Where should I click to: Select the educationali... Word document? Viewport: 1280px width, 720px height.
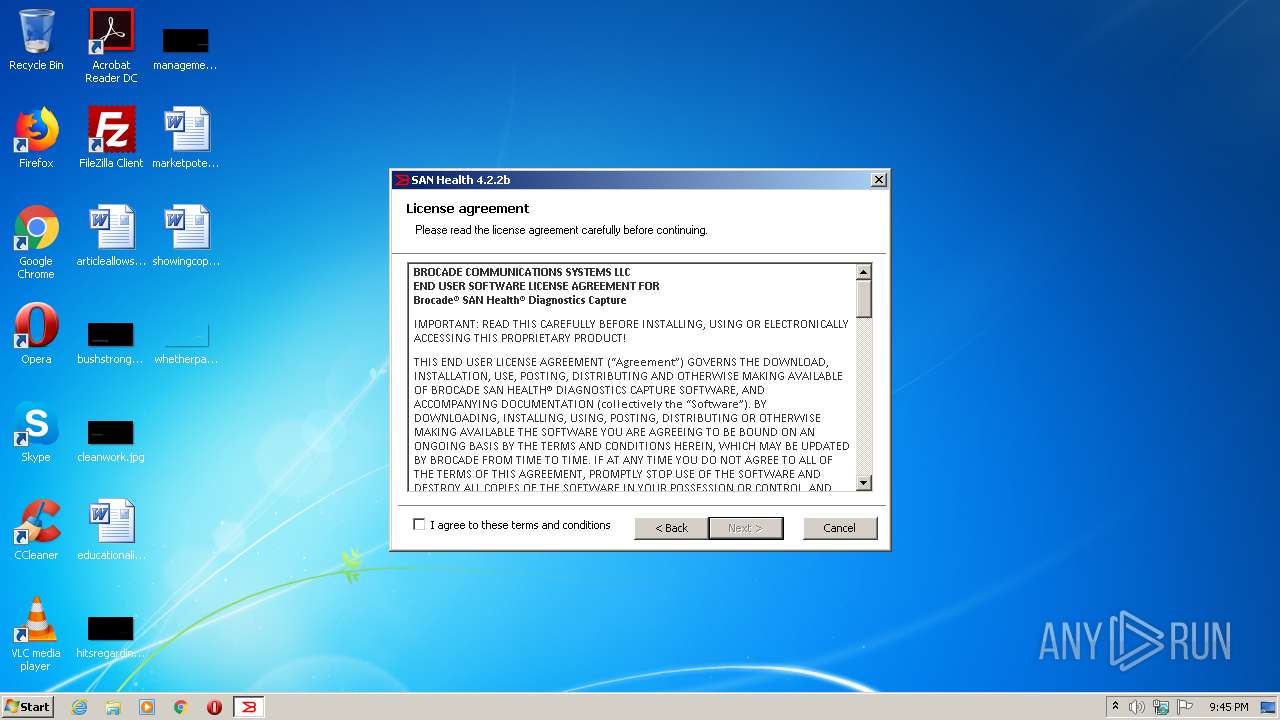click(111, 530)
